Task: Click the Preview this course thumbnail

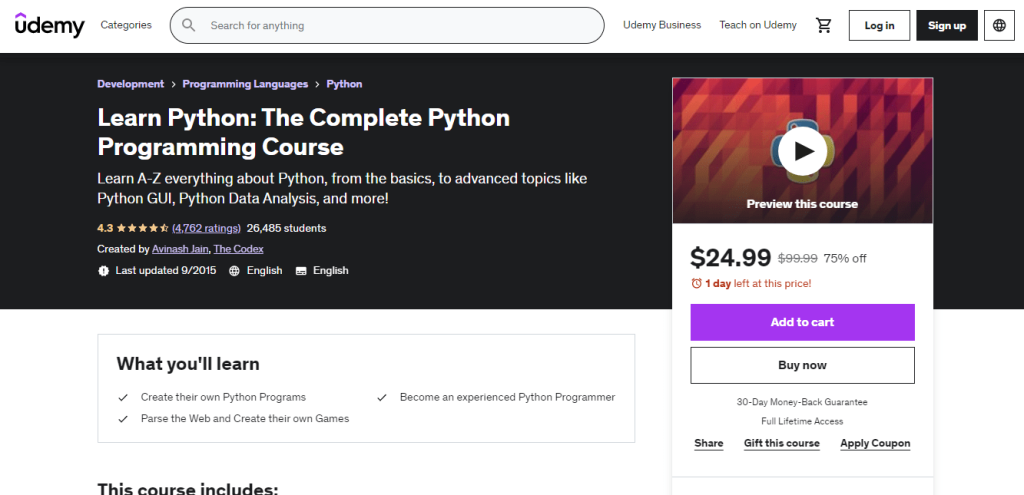Action: point(802,151)
